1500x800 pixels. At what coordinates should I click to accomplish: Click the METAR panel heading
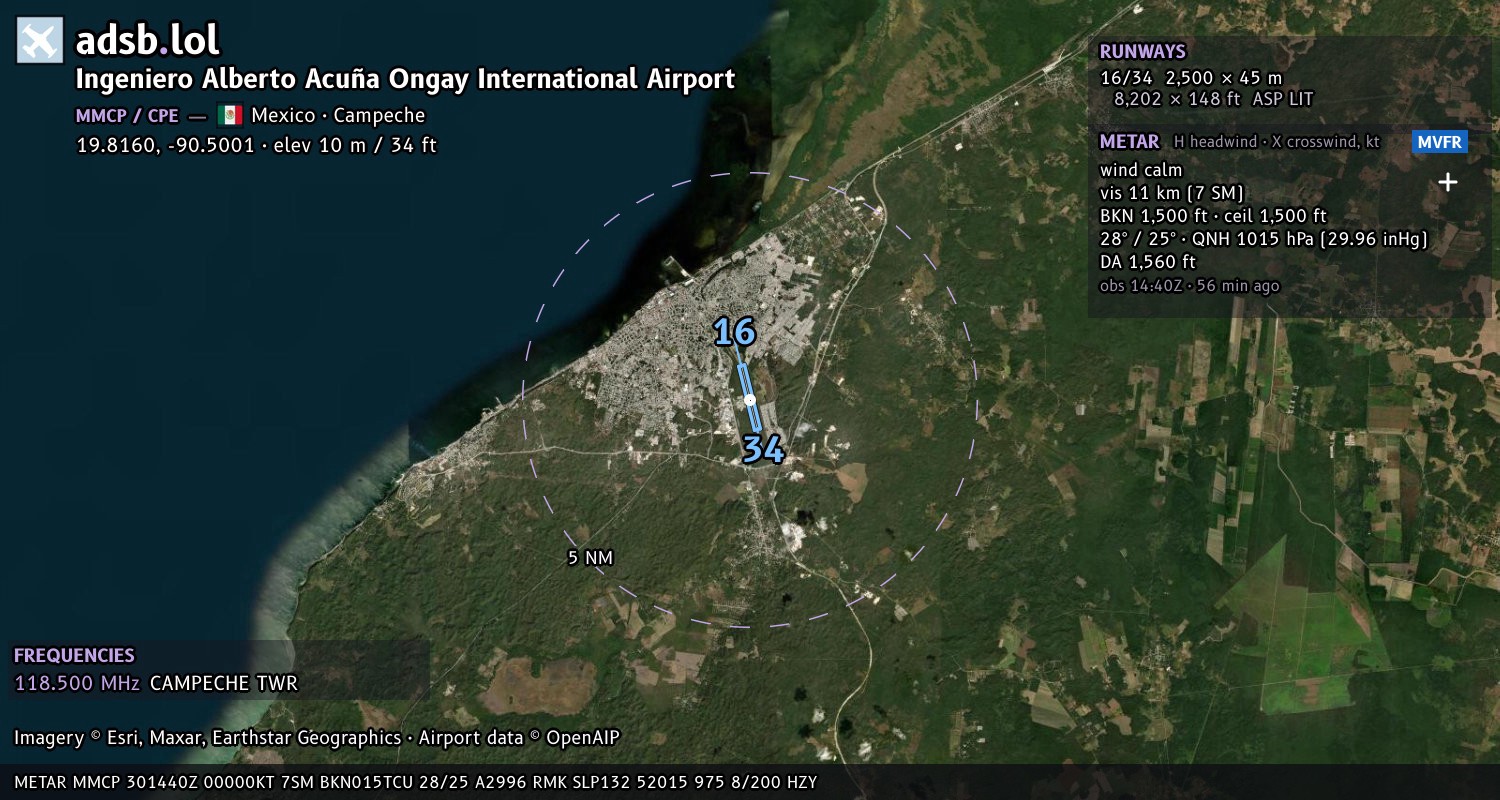tap(1129, 142)
